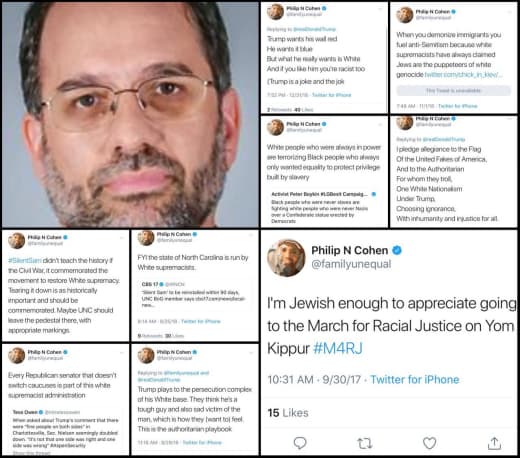520x458 pixels.
Task: Open the #M4RJ hashtag link
Action: pyautogui.click(x=338, y=349)
